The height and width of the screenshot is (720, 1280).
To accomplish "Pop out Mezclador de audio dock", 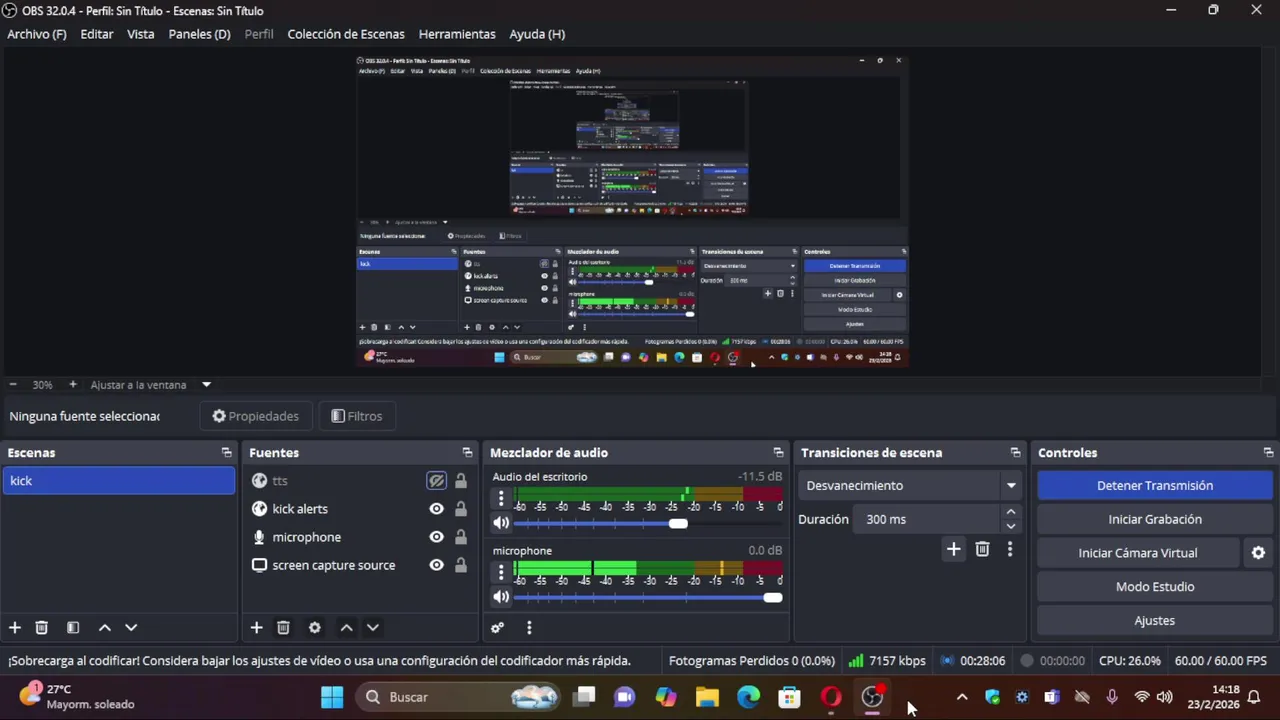I will tap(778, 453).
